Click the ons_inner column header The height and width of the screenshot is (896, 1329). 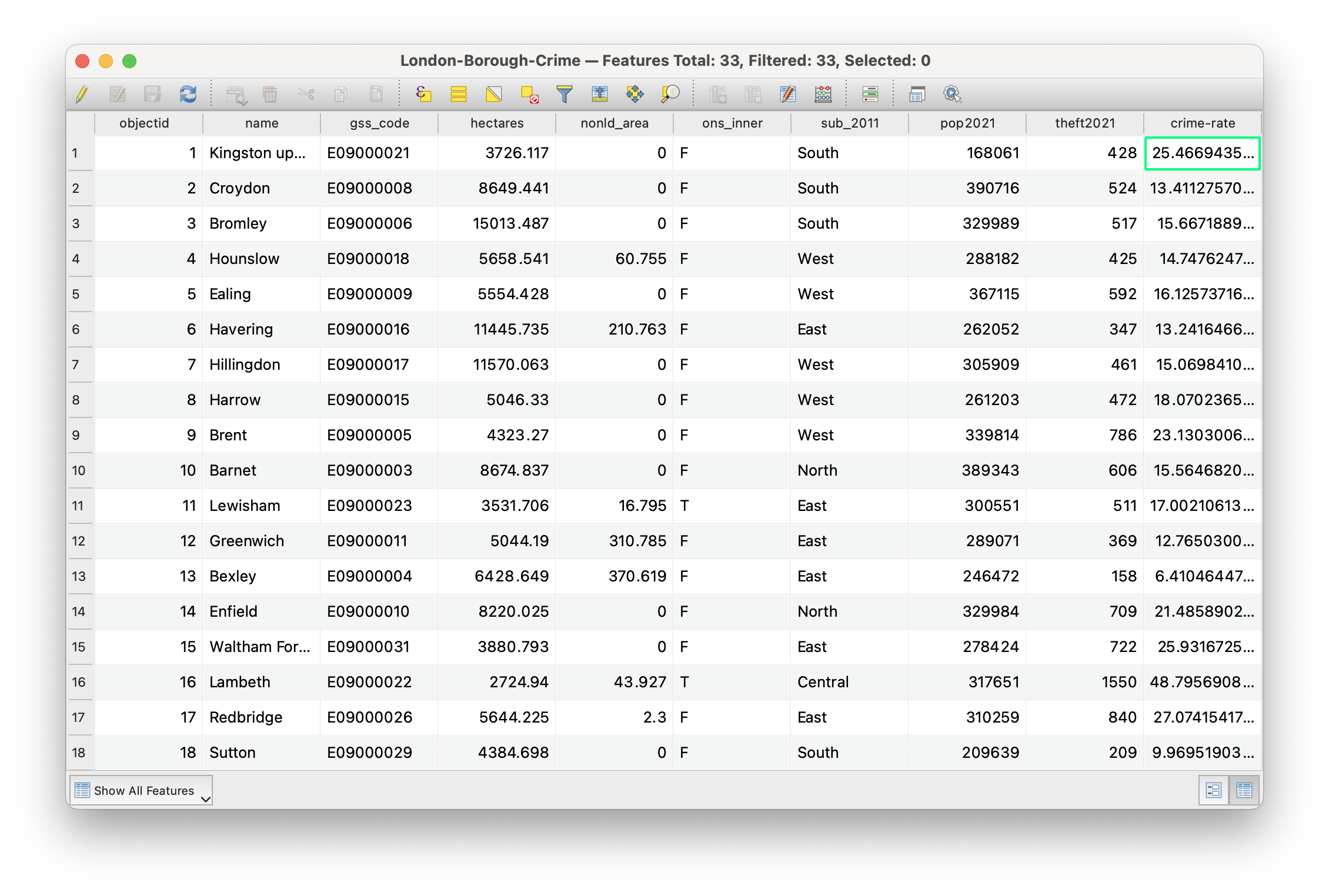point(732,123)
